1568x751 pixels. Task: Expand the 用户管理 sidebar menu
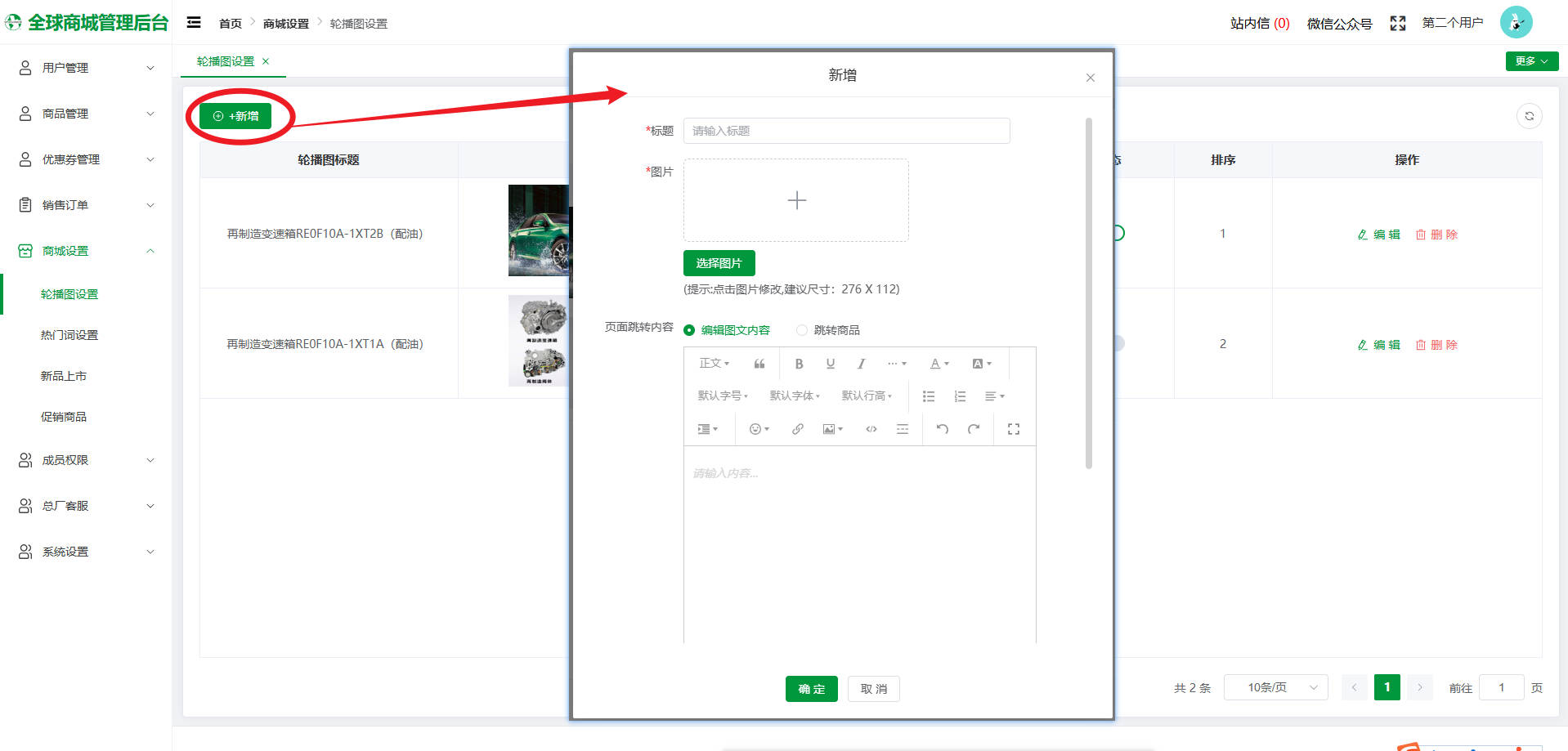pos(86,68)
